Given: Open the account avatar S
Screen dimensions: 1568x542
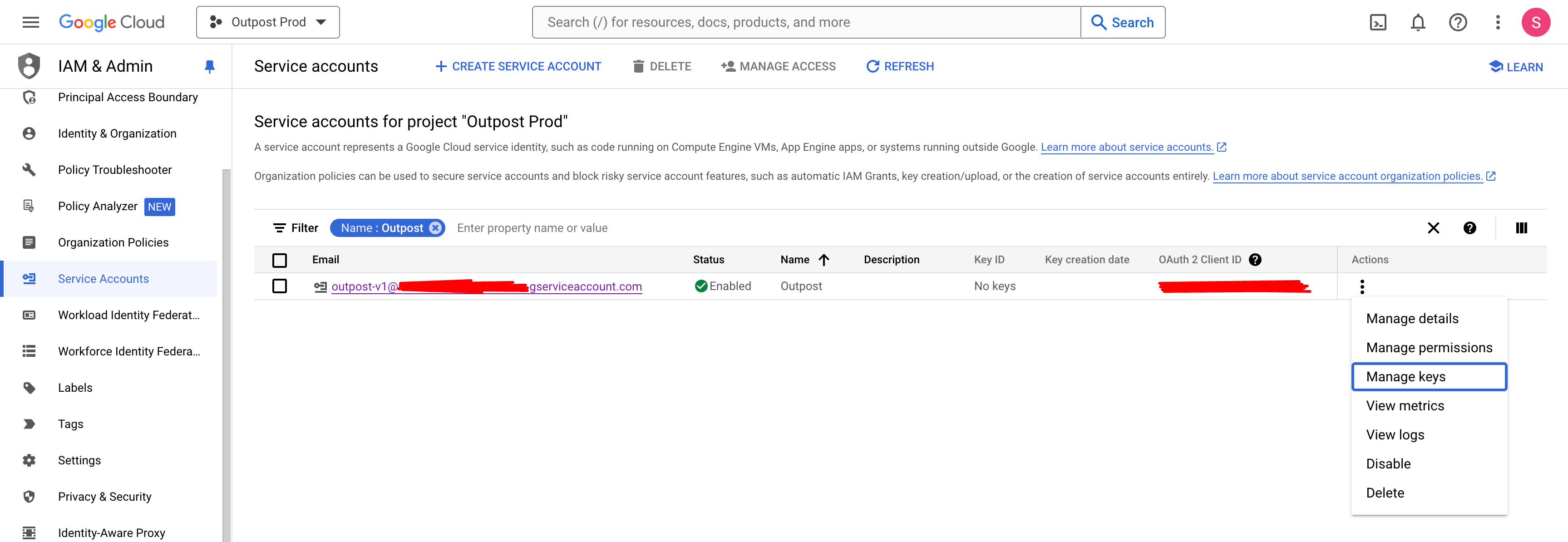Looking at the screenshot, I should [1535, 23].
